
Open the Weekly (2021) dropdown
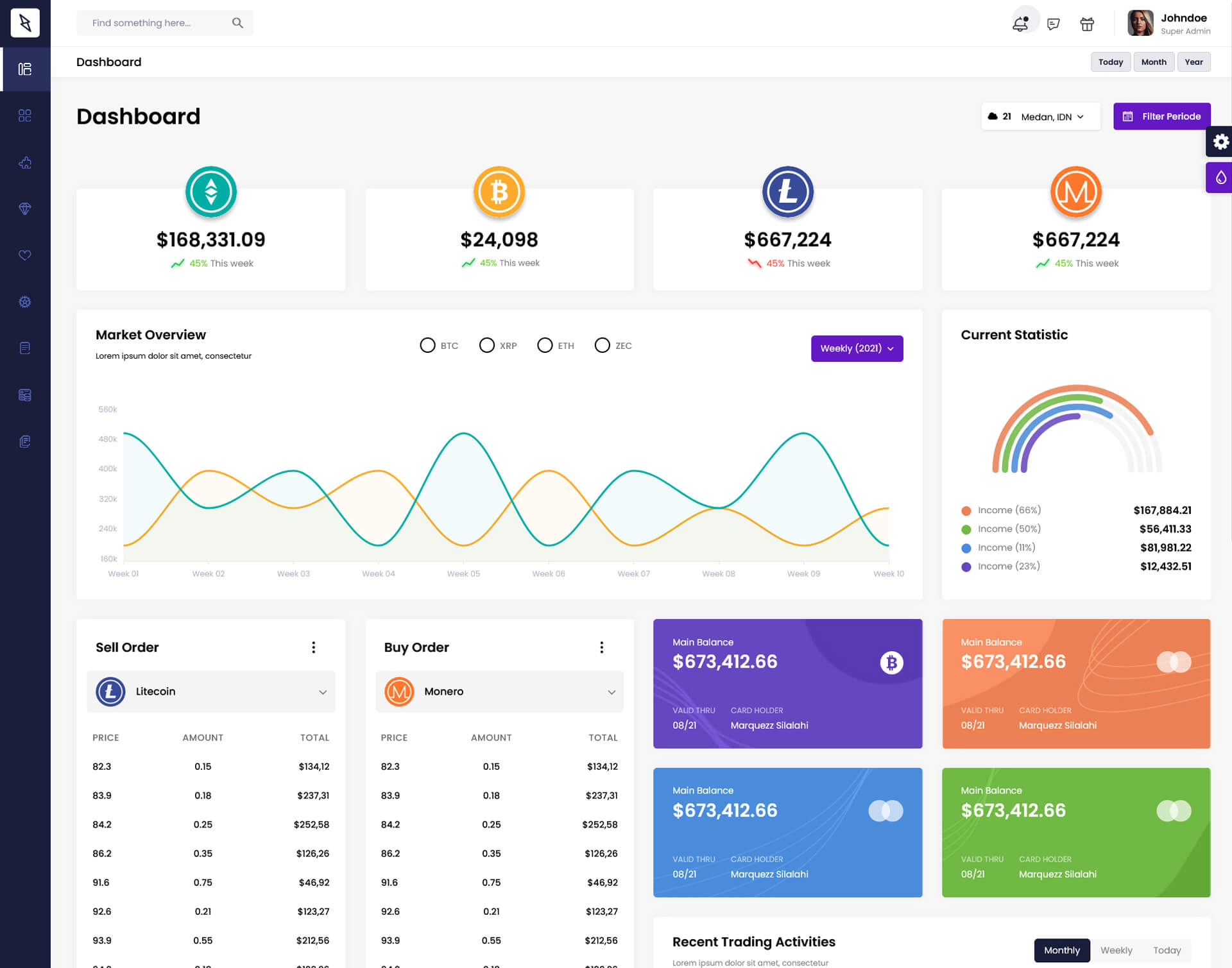tap(857, 348)
